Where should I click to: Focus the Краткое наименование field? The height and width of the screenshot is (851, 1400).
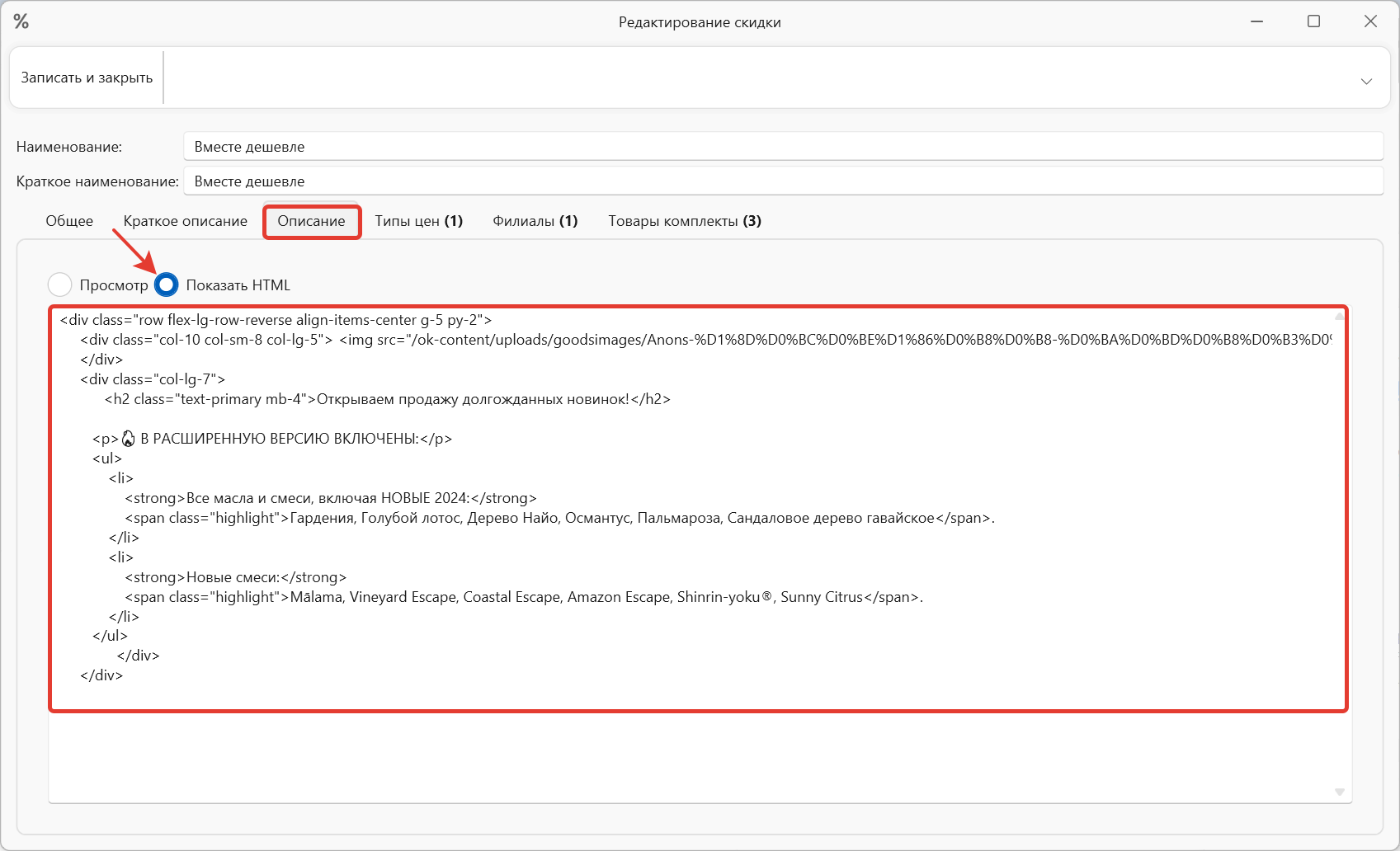577,181
